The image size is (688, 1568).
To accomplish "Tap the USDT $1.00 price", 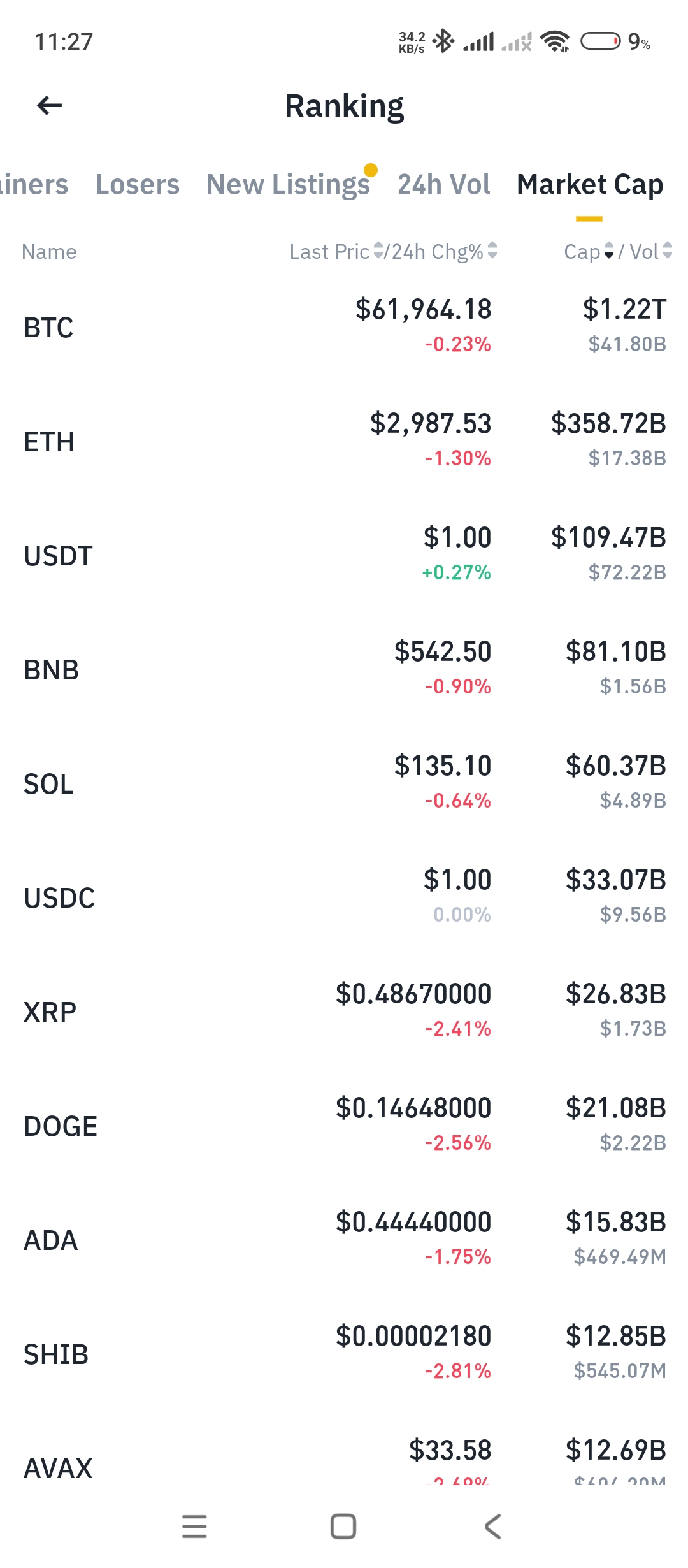I will (457, 537).
